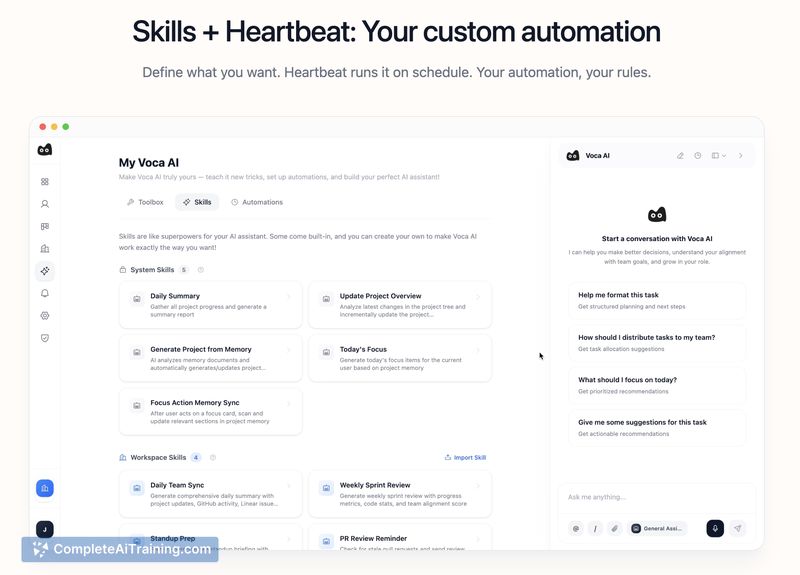Screen dimensions: 800x575
Task: Open settings gear icon in sidebar
Action: [45, 316]
